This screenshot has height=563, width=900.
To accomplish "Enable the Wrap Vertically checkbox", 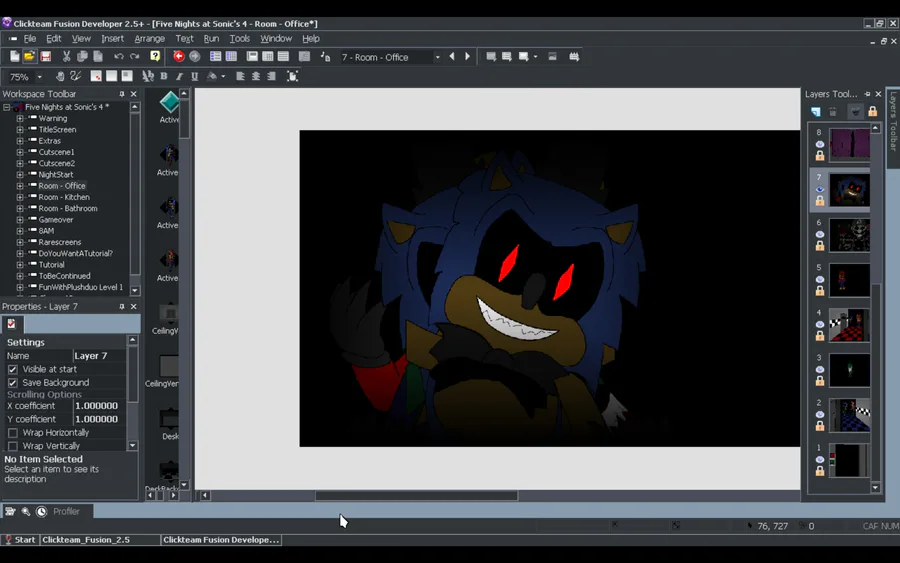I will pyautogui.click(x=13, y=446).
